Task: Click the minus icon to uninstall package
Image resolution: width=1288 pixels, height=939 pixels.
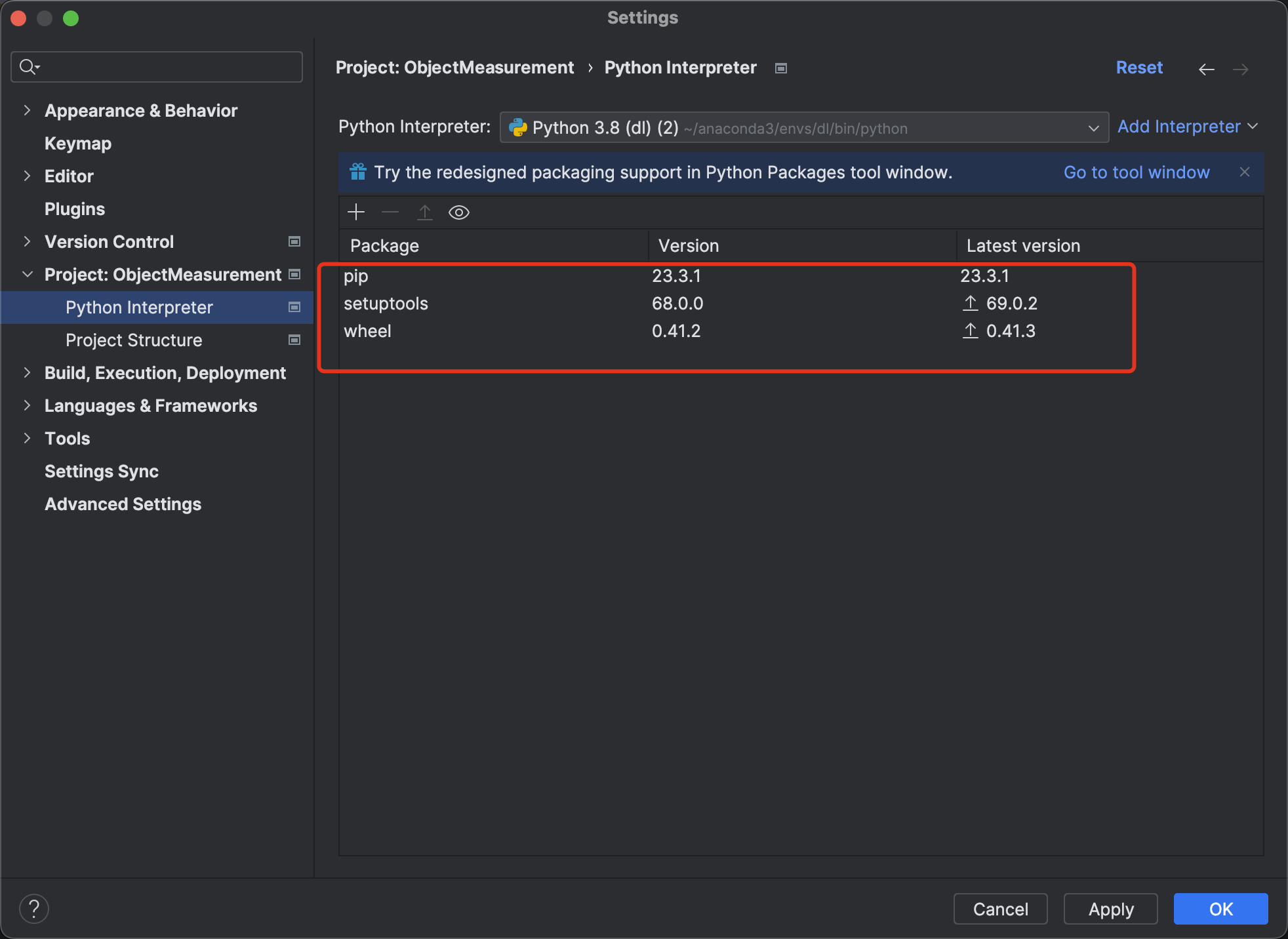Action: [x=390, y=212]
